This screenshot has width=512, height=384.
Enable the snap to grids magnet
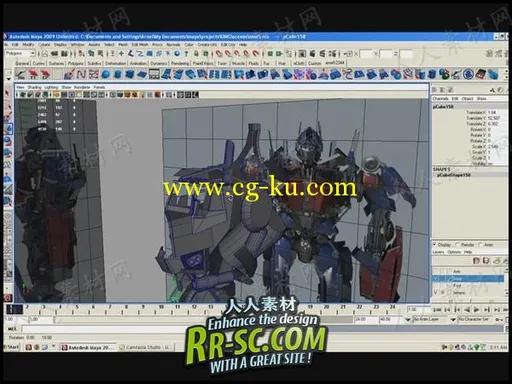point(219,53)
